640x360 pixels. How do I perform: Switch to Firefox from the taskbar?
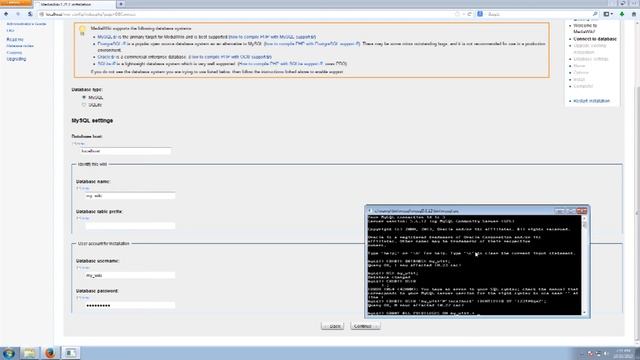(x=50, y=353)
